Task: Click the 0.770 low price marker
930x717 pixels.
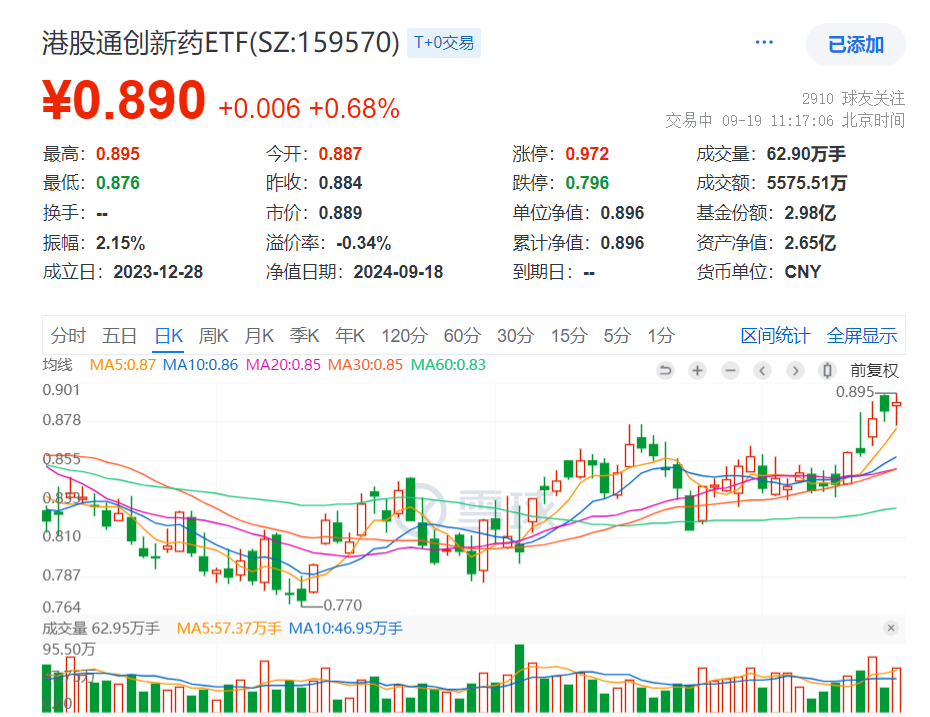Action: [342, 605]
